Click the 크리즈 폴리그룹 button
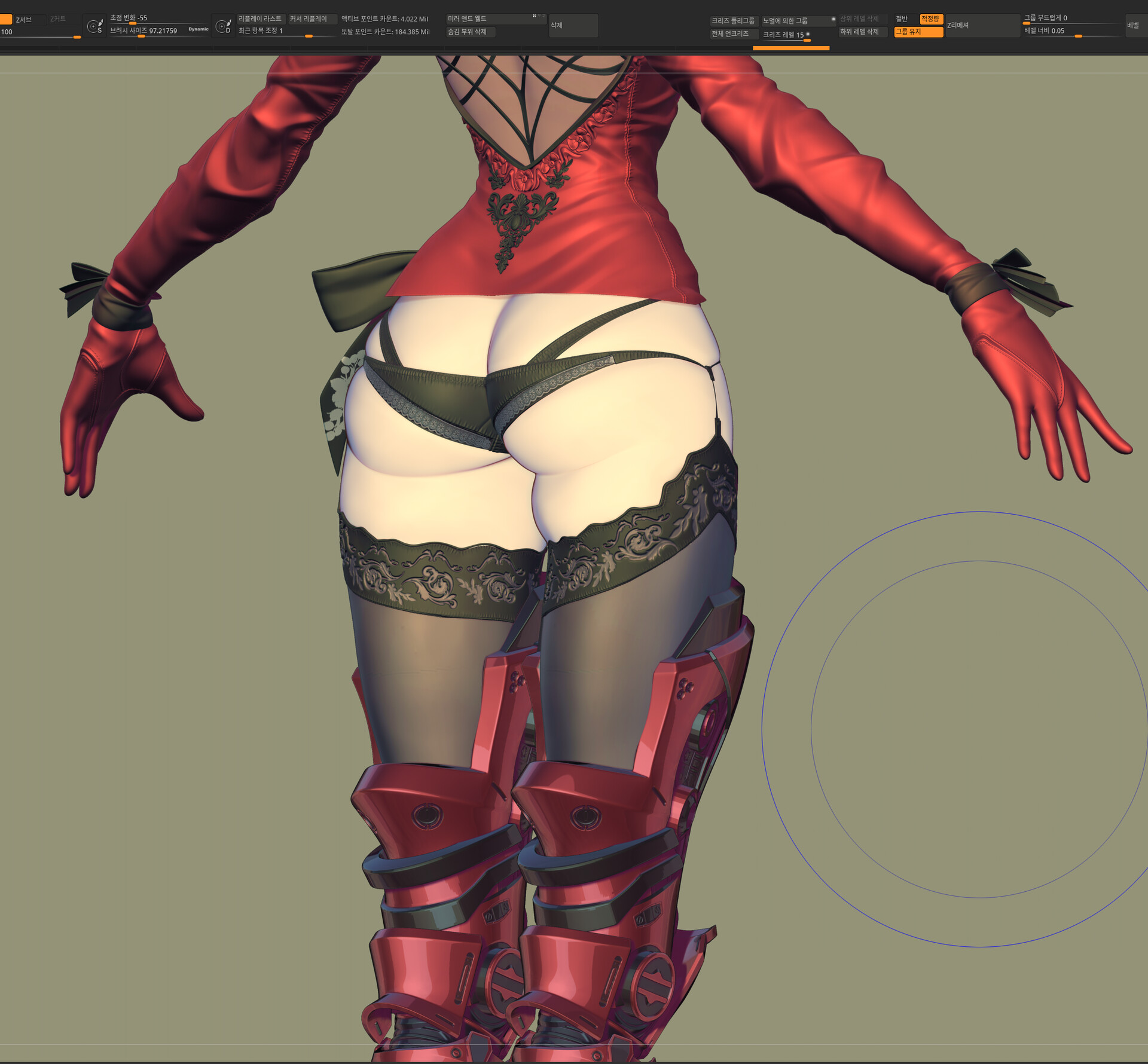The height and width of the screenshot is (1064, 1148). click(734, 21)
